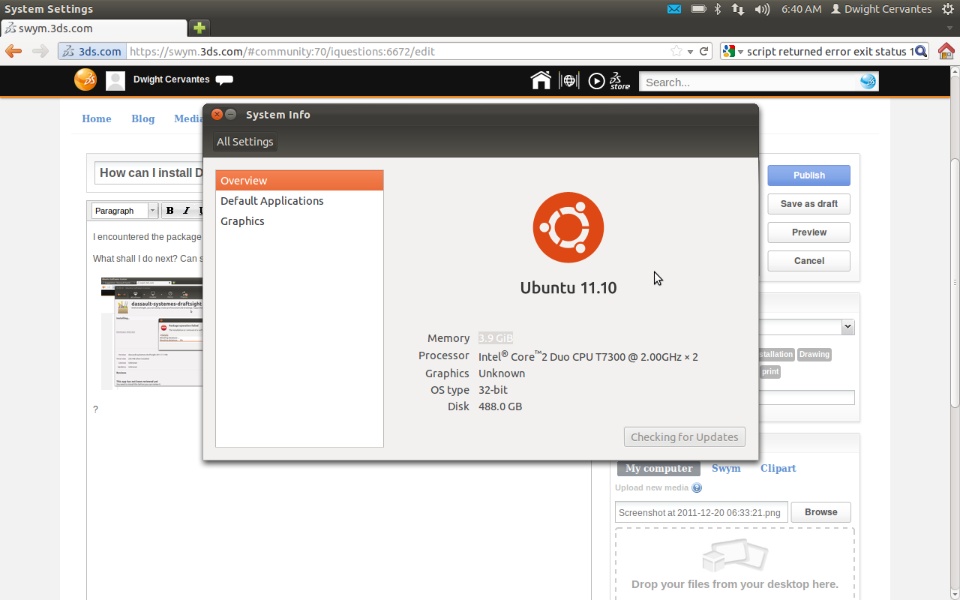Bookmark this page with the star

point(676,51)
